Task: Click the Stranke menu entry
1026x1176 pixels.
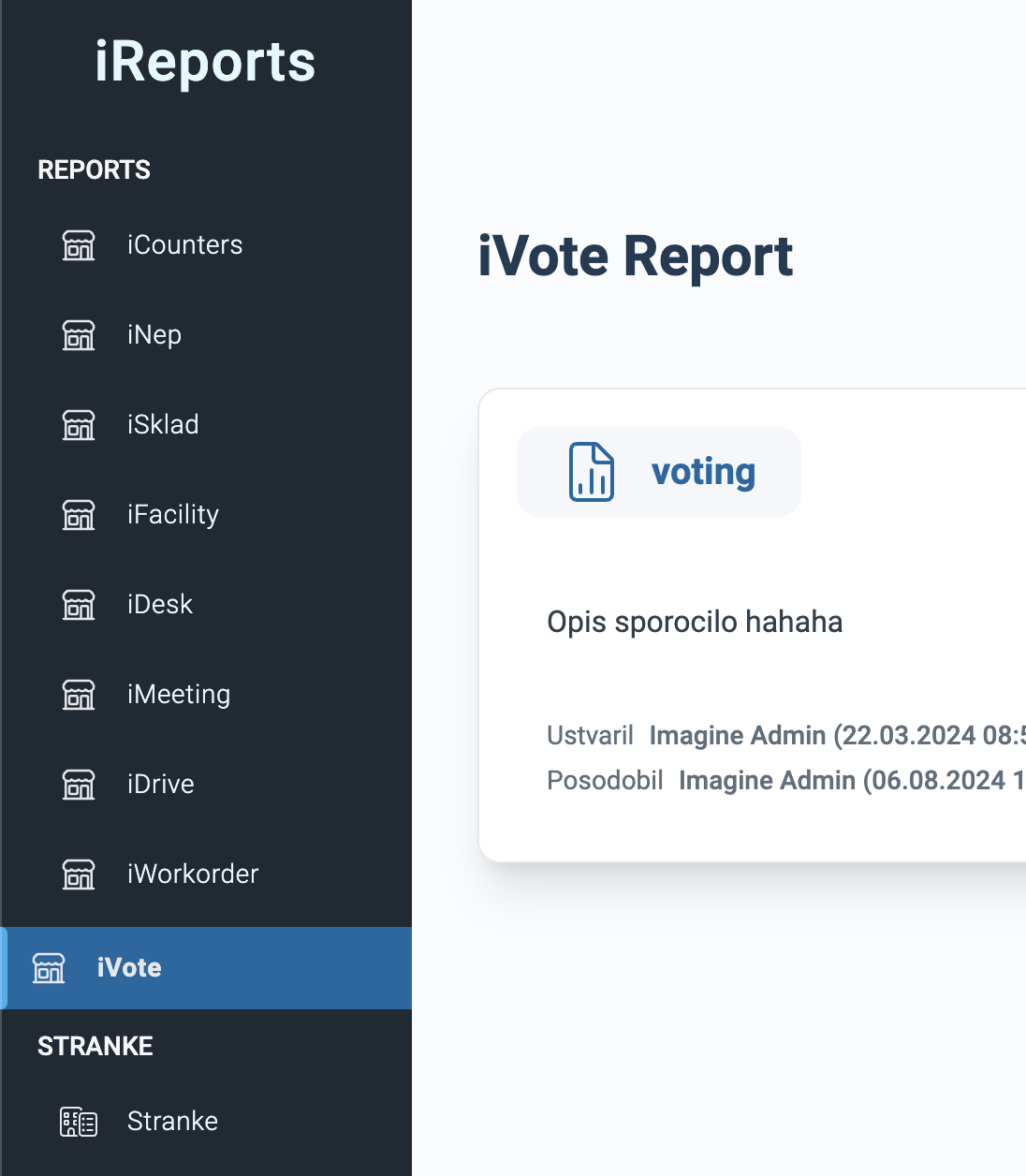Action: [x=172, y=1121]
